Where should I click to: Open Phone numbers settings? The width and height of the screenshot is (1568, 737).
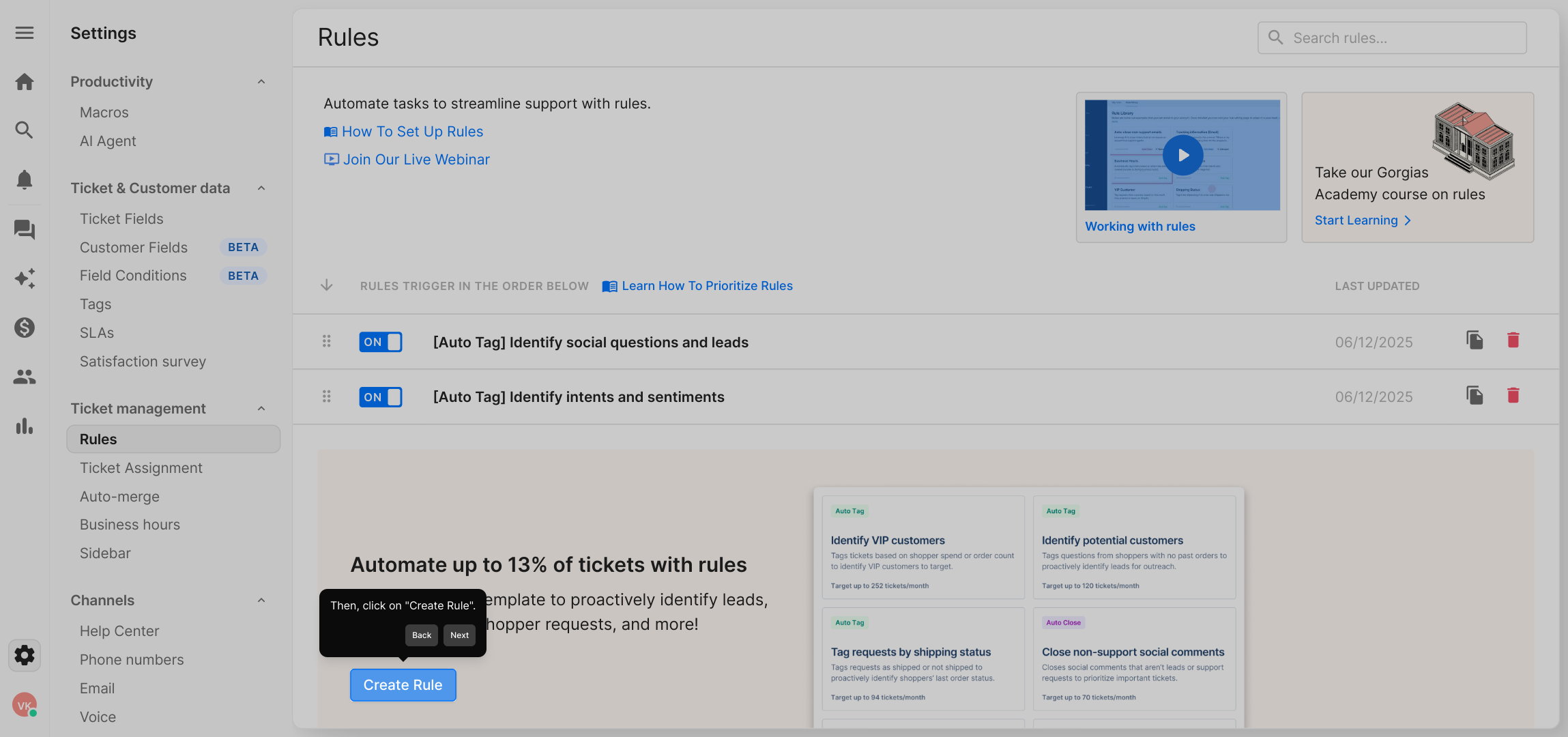pyautogui.click(x=132, y=660)
